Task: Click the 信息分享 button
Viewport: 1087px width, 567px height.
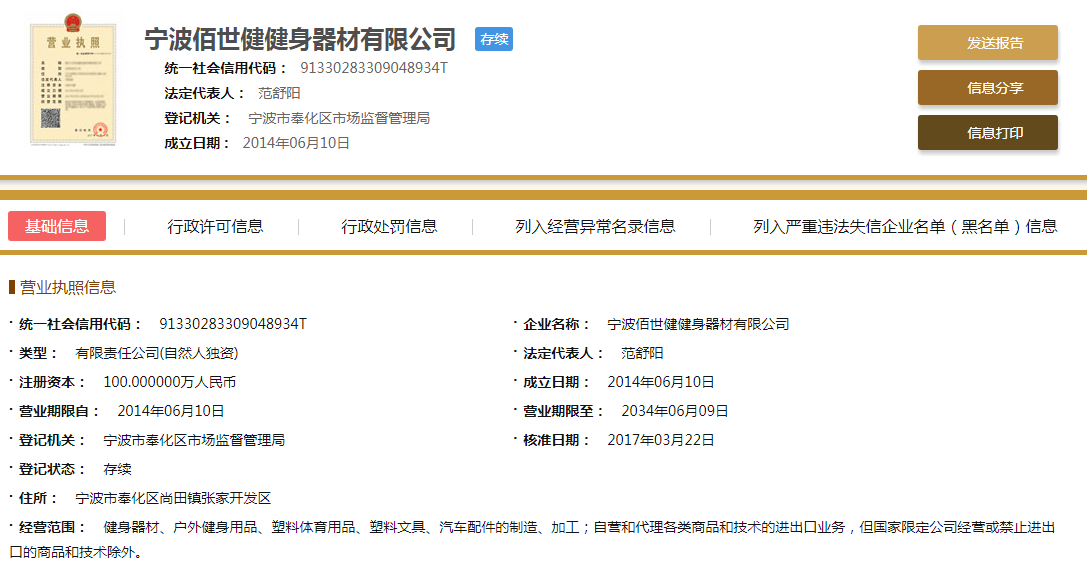Action: pyautogui.click(x=988, y=88)
